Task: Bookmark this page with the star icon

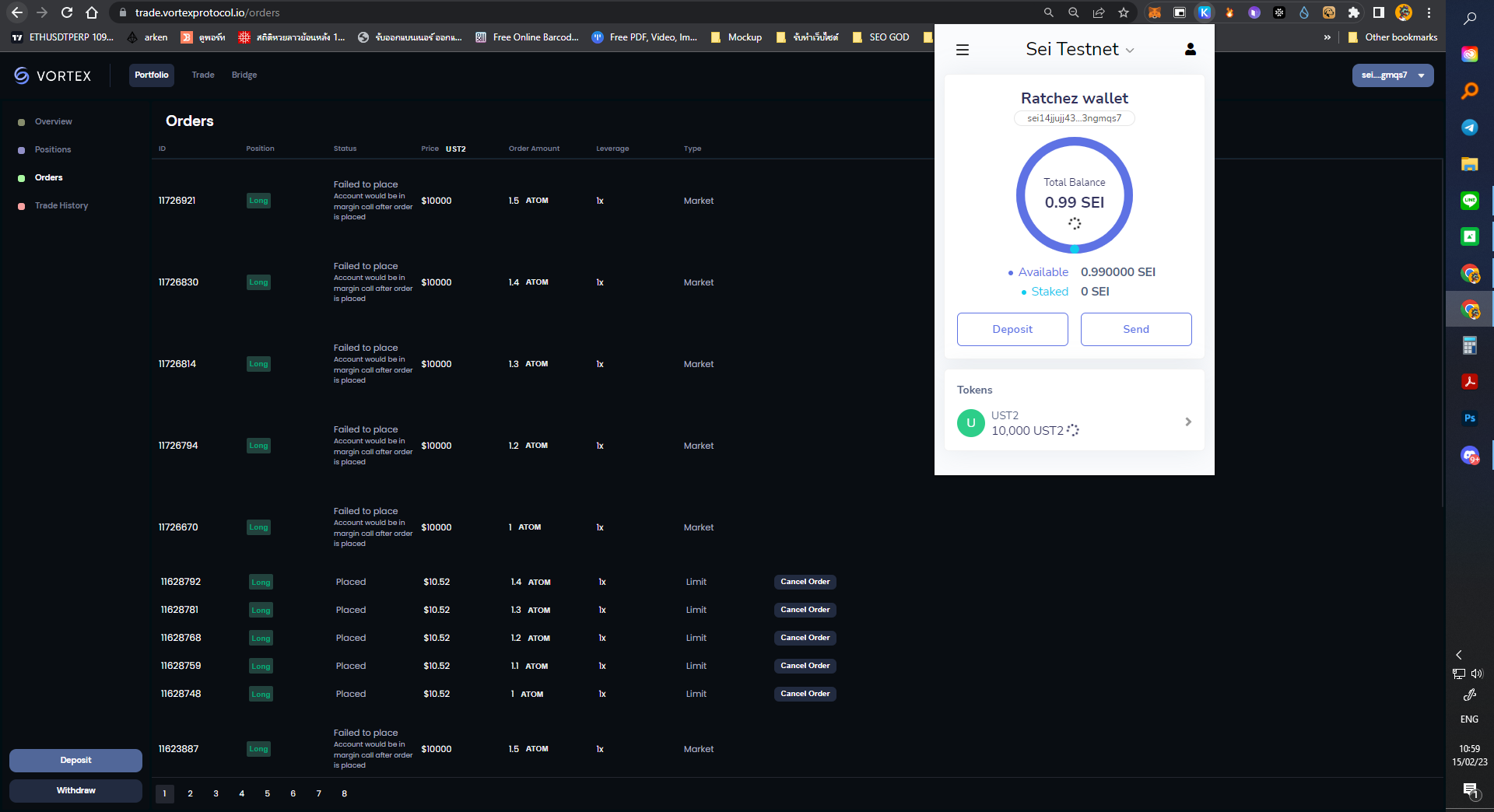Action: point(1124,12)
